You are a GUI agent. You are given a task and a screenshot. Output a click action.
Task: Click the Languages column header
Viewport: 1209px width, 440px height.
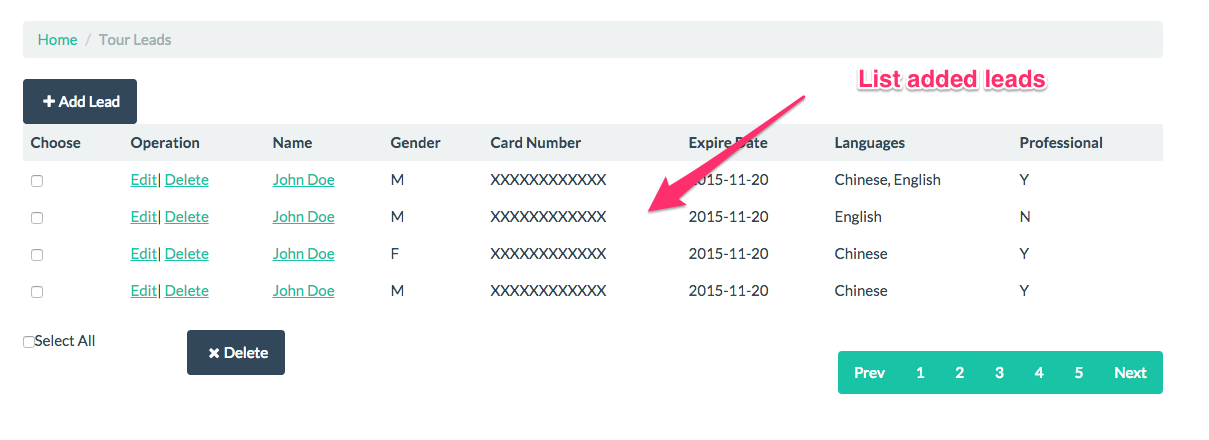coord(870,143)
